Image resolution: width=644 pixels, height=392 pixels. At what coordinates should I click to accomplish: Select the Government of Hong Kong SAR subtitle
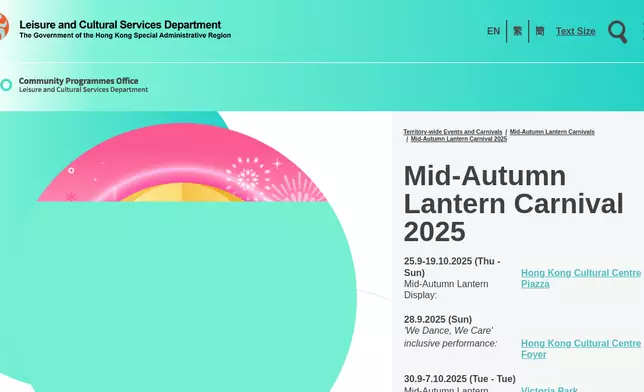125,35
